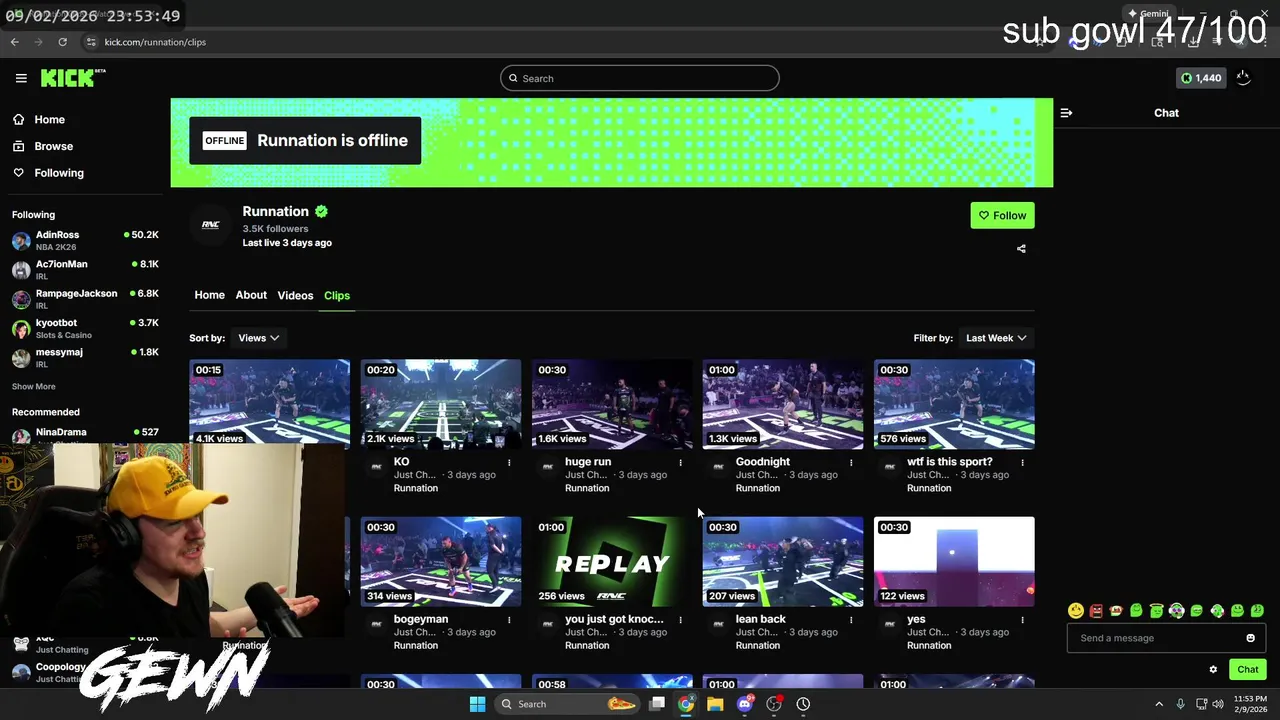
Task: Play the huge run clip thumbnail
Action: pyautogui.click(x=612, y=404)
